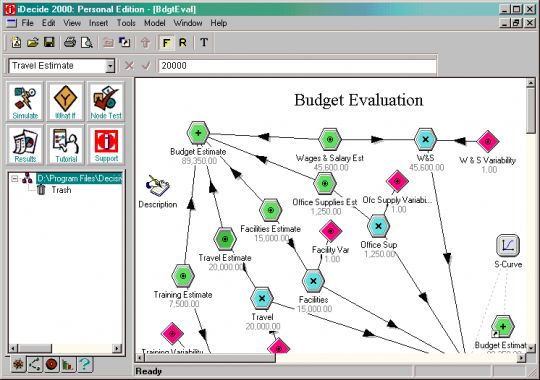Accept the formula with the checkmark button

(x=147, y=65)
